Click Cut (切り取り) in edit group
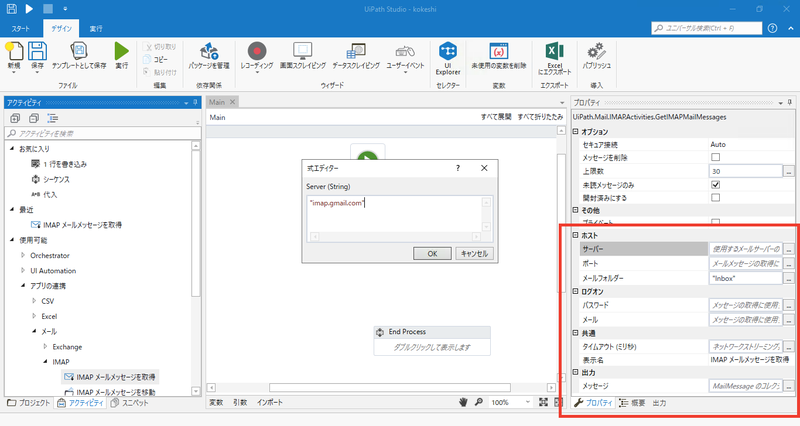Image resolution: width=800 pixels, height=426 pixels. (160, 46)
